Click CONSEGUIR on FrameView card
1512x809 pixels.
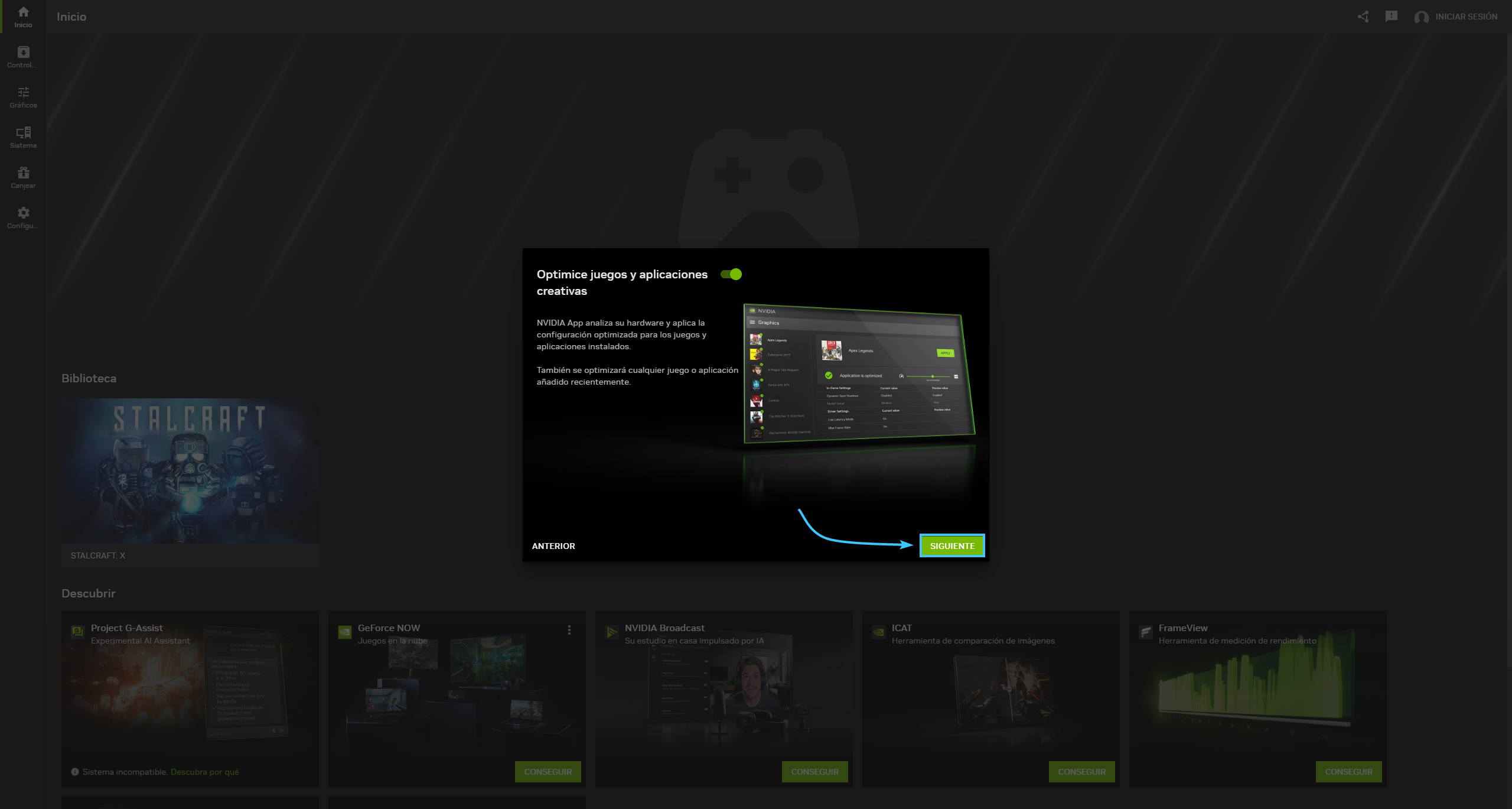1349,772
